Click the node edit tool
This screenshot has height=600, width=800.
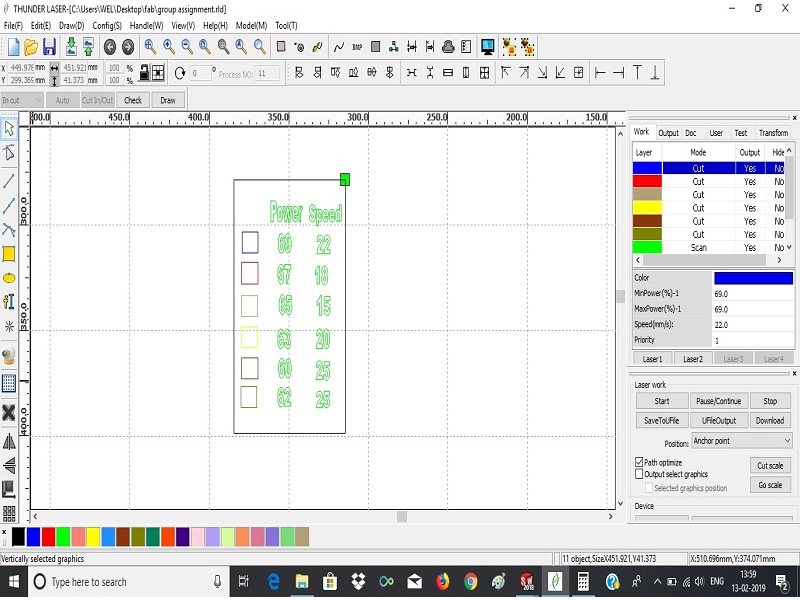(9, 153)
